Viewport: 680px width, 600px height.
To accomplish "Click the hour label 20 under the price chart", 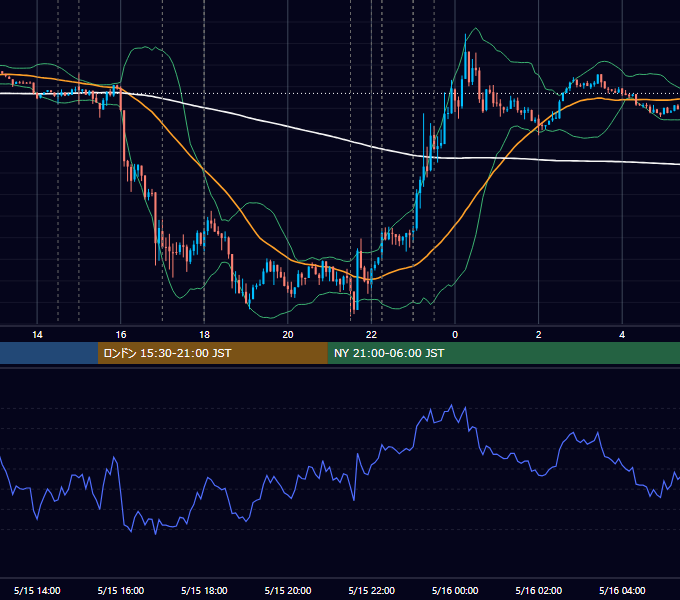I will tap(288, 335).
